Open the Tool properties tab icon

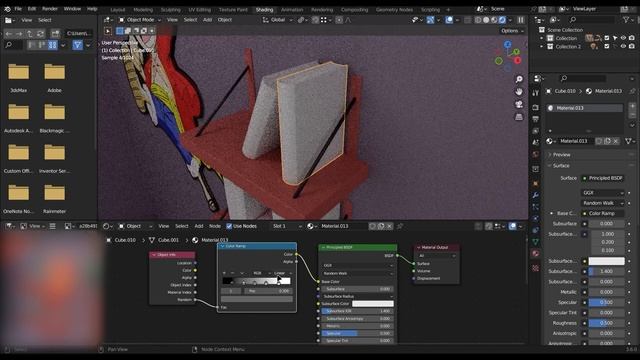tap(536, 93)
